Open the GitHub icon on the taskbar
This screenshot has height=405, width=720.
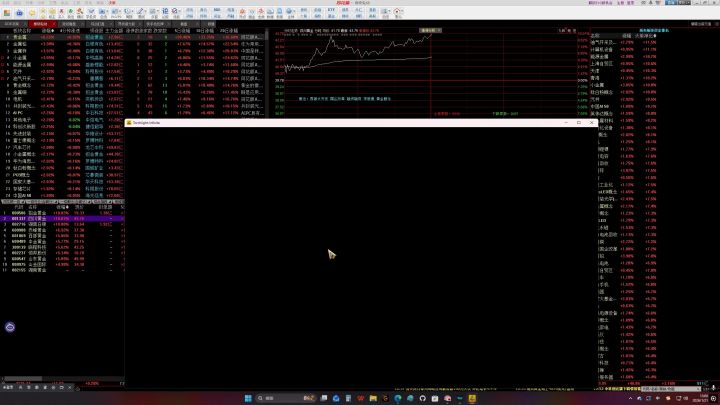[422, 398]
